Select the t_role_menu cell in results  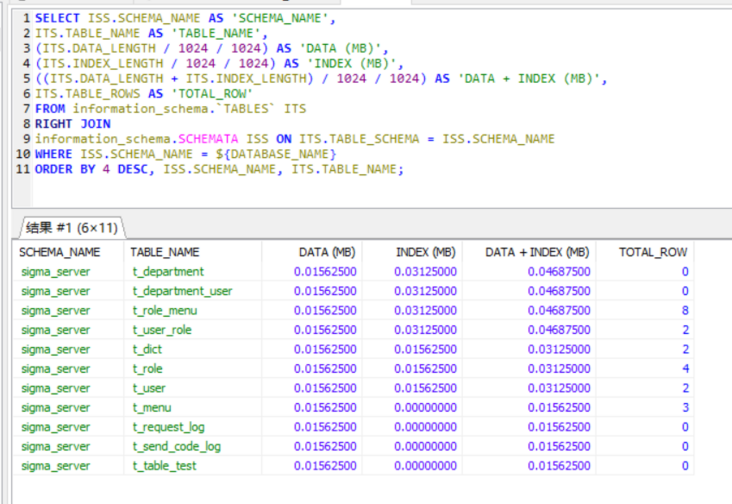[167, 311]
